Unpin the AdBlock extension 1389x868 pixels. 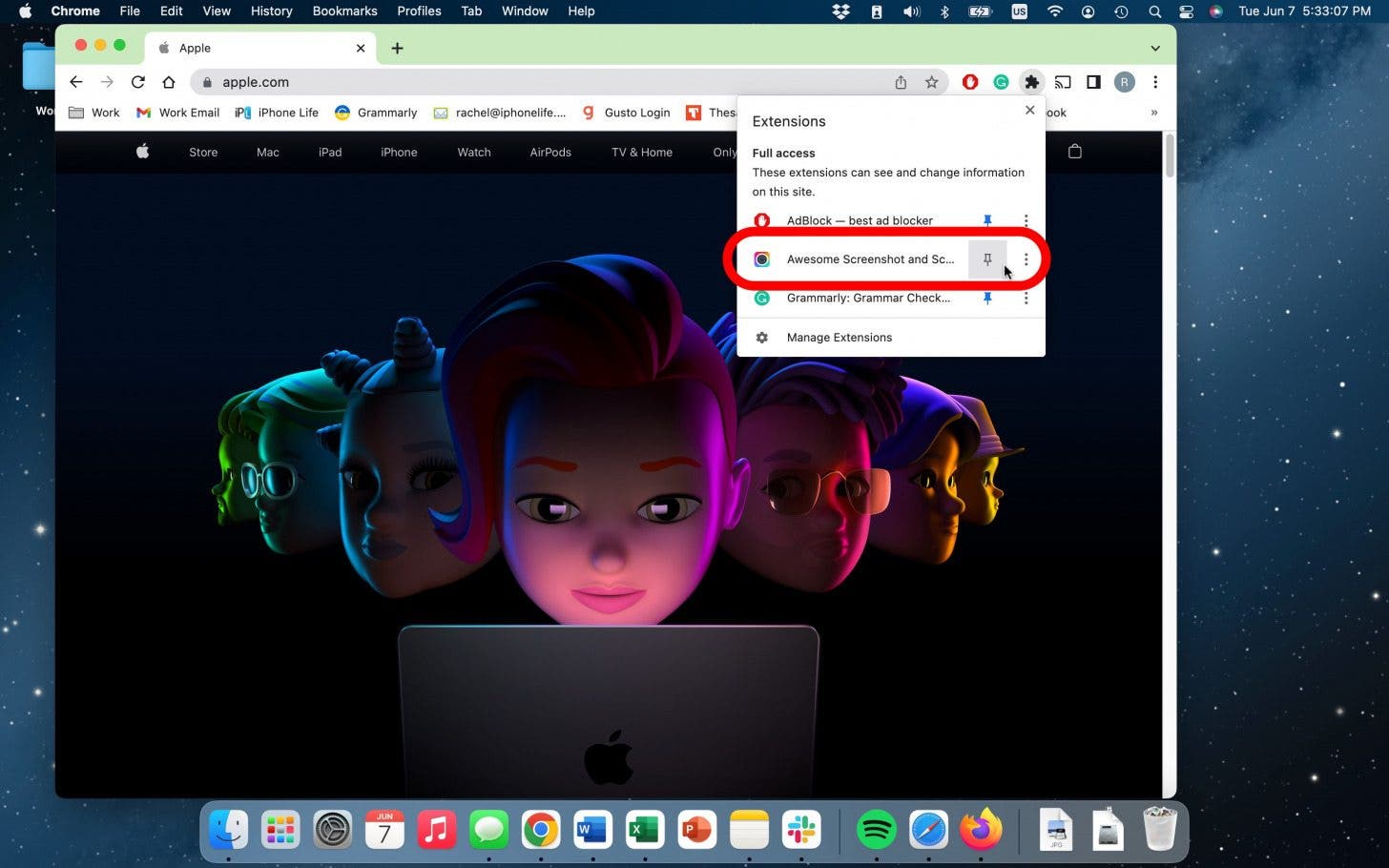click(x=987, y=220)
